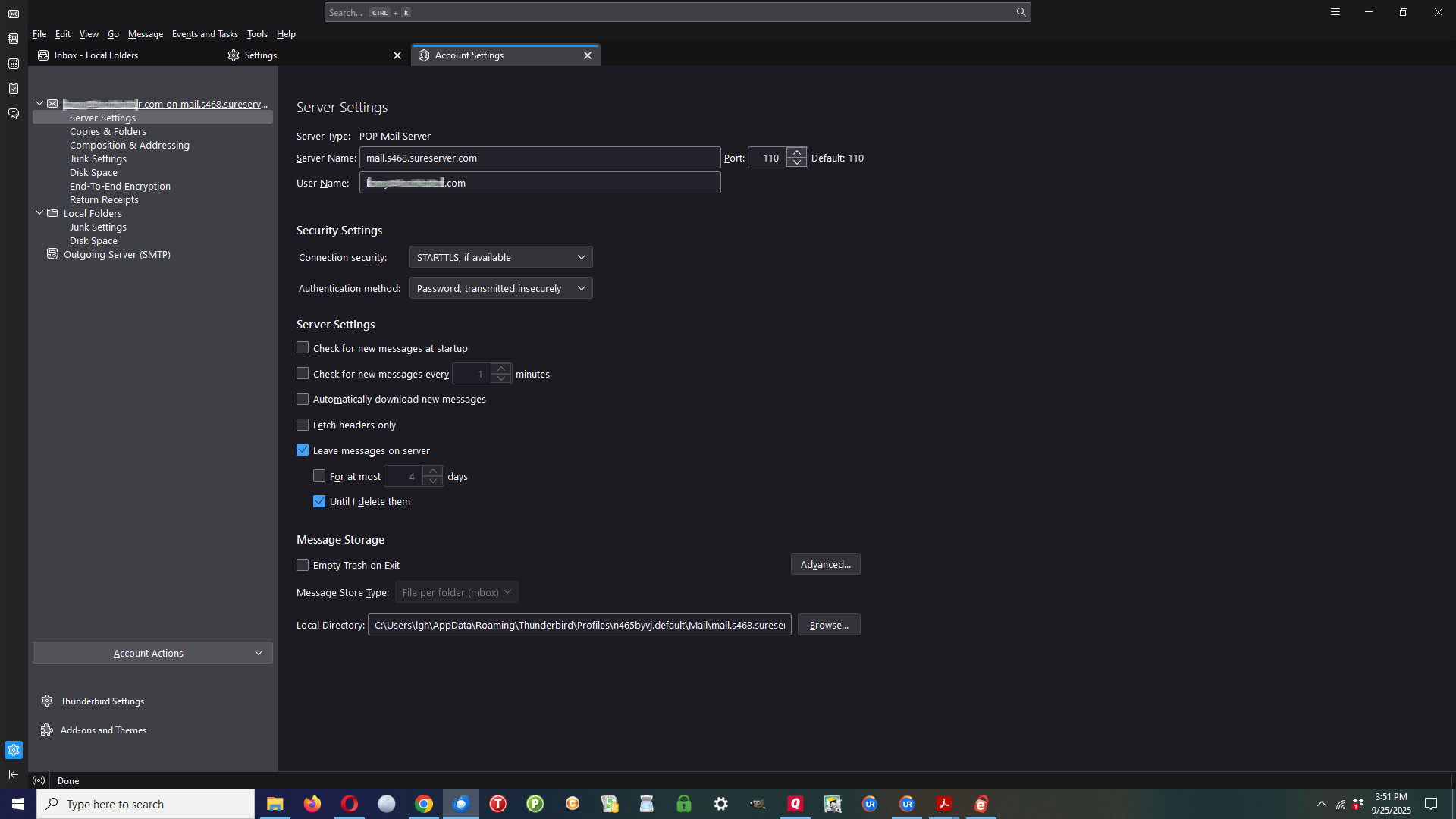Uncheck Leave messages on server

(x=303, y=450)
